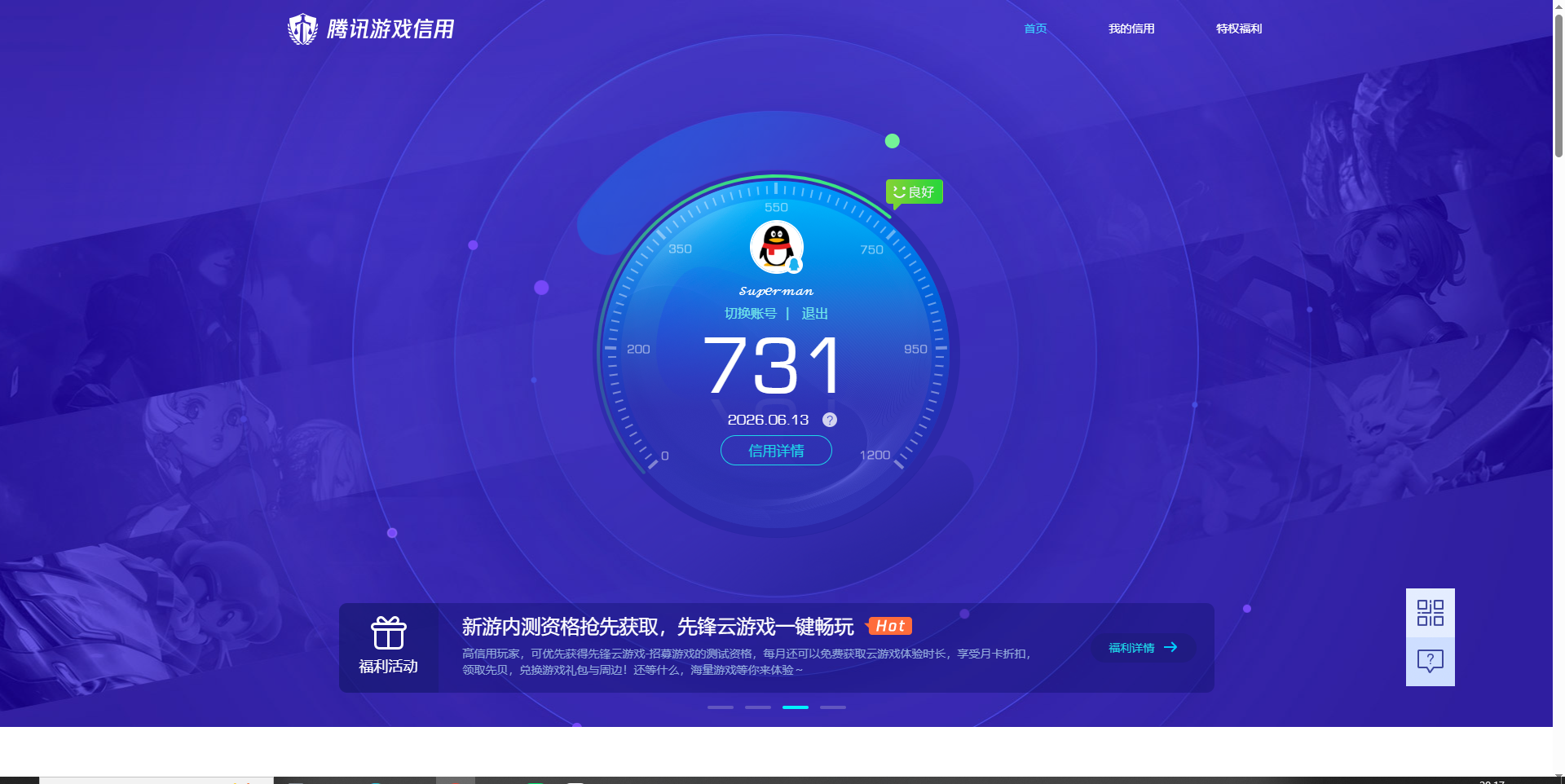
Task: Click the question mark help icon beside date
Action: [830, 420]
